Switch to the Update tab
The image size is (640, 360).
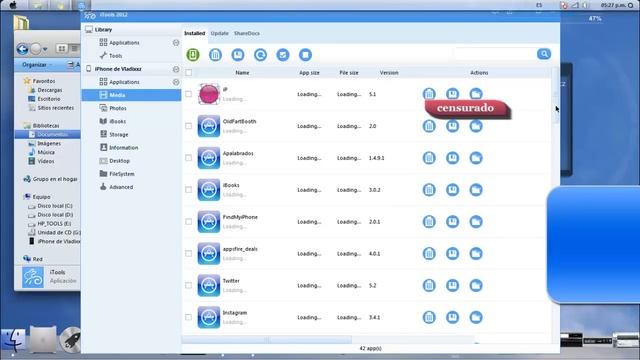tap(220, 33)
